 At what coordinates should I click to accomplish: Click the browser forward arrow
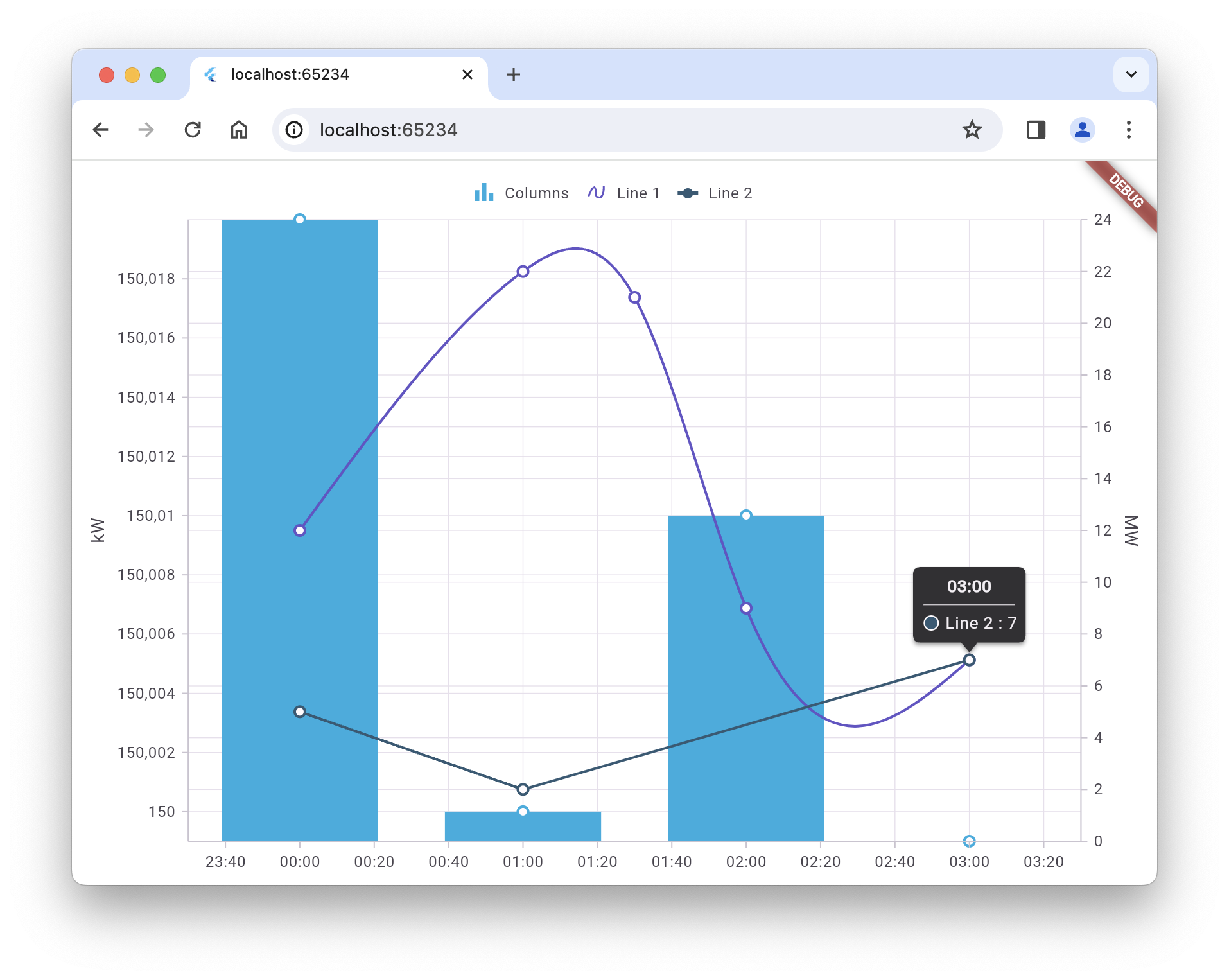146,130
